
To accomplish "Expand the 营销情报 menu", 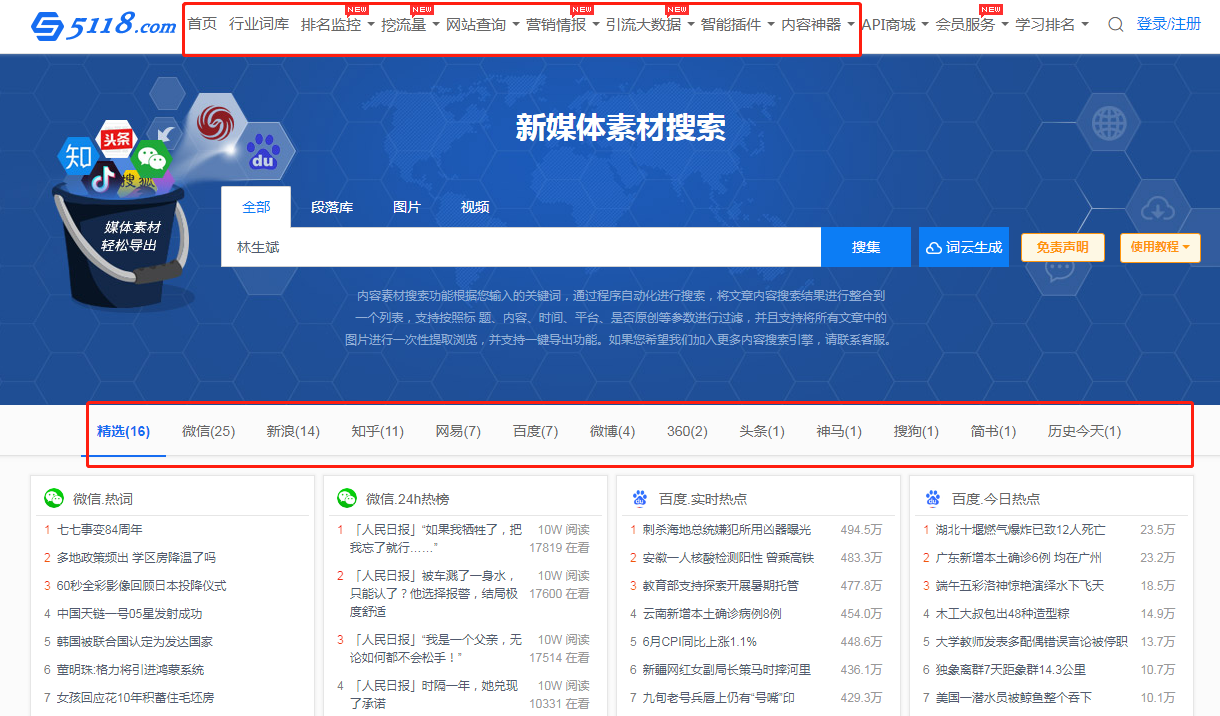I will (562, 24).
